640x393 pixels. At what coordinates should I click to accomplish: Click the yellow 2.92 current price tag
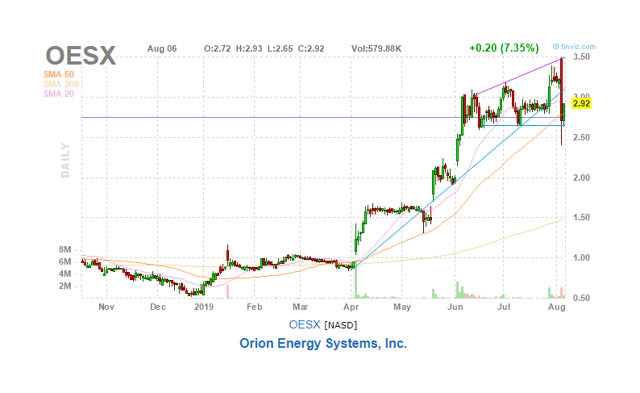(x=581, y=103)
